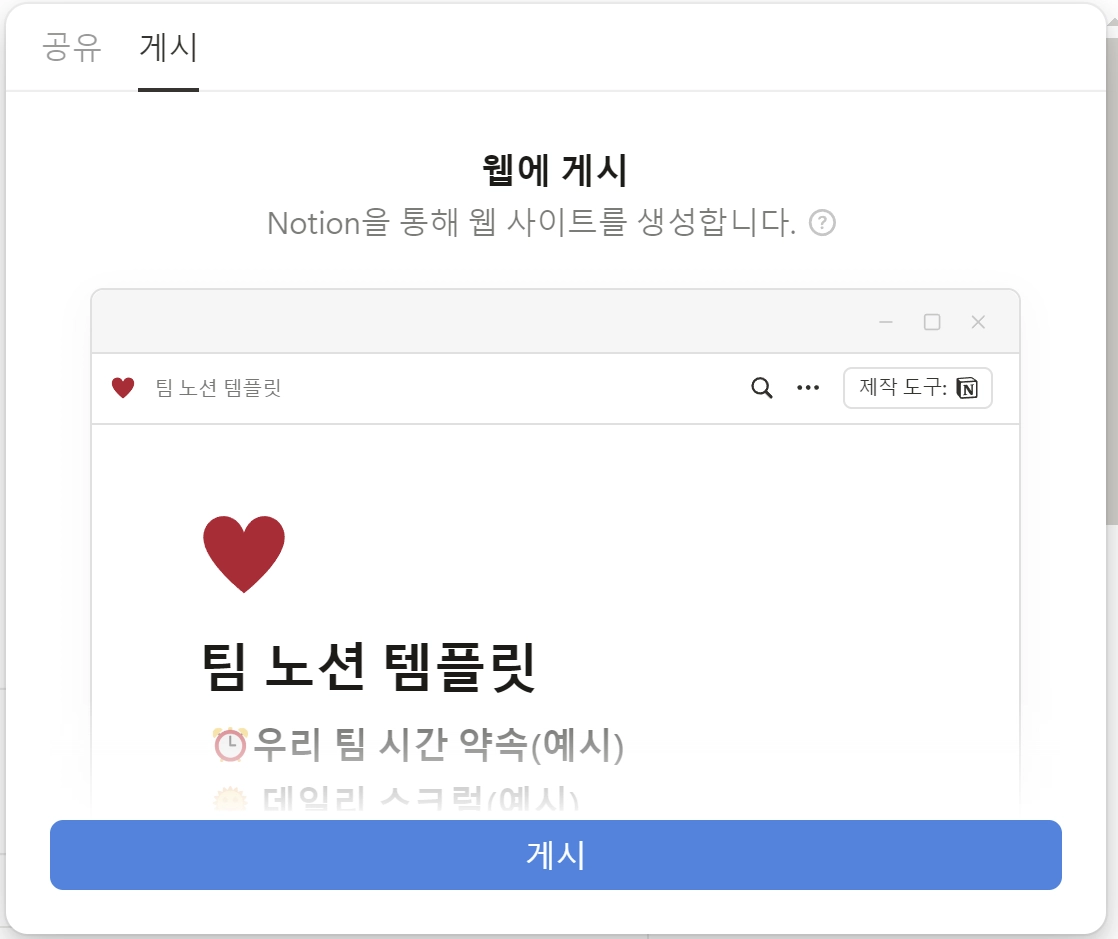Image resolution: width=1118 pixels, height=939 pixels.
Task: Open the help question mark icon
Action: tap(822, 223)
